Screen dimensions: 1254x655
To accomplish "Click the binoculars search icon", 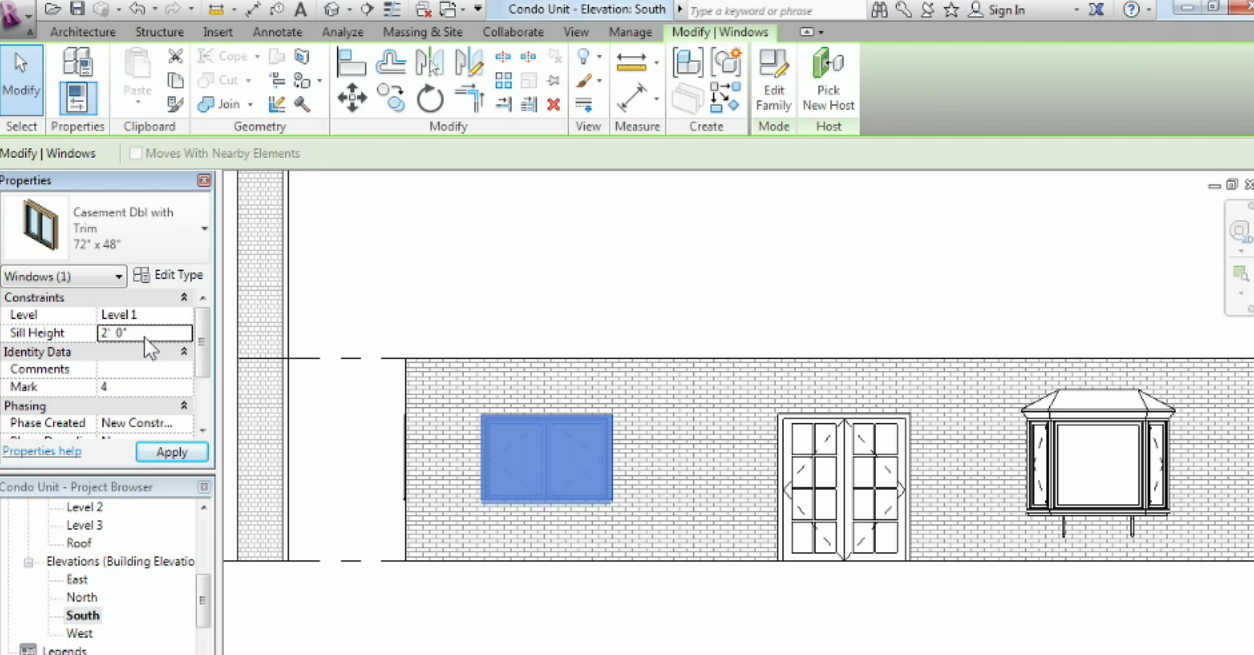I will pyautogui.click(x=879, y=9).
